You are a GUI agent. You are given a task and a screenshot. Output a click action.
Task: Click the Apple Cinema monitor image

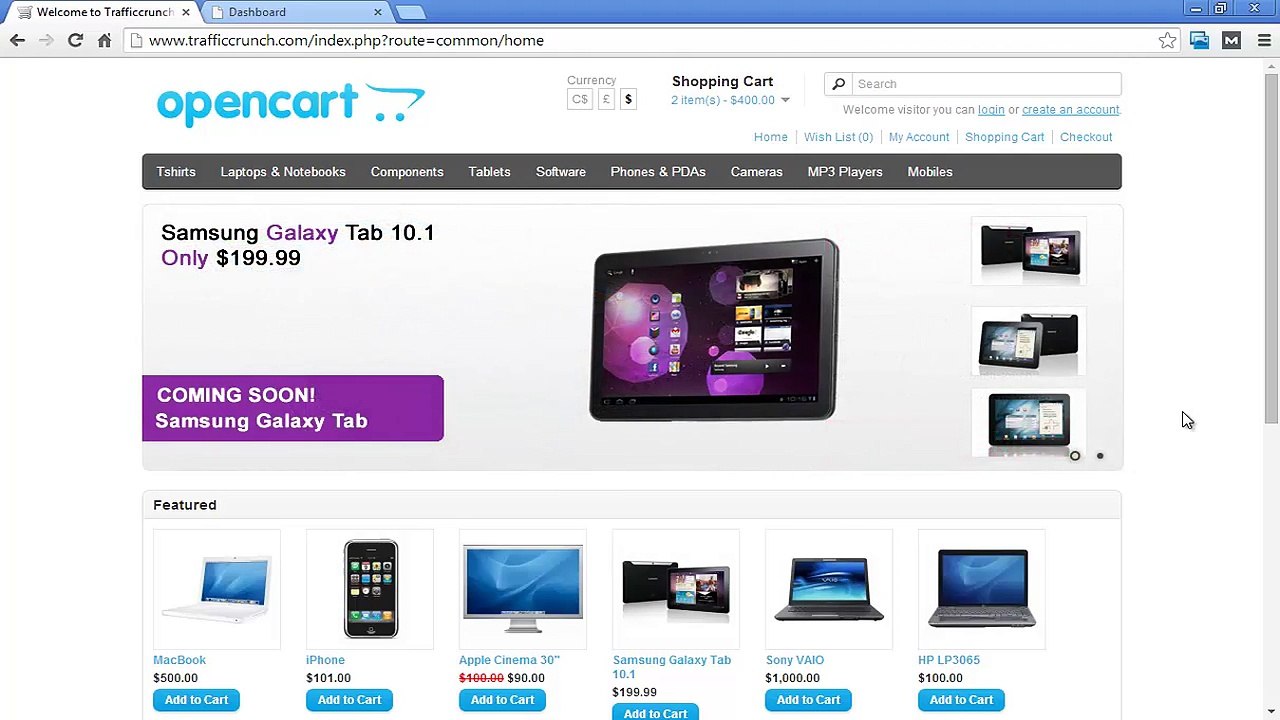[523, 589]
